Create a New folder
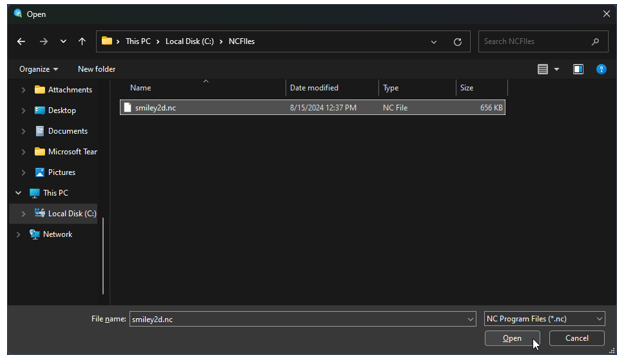The image size is (624, 360). [x=96, y=69]
